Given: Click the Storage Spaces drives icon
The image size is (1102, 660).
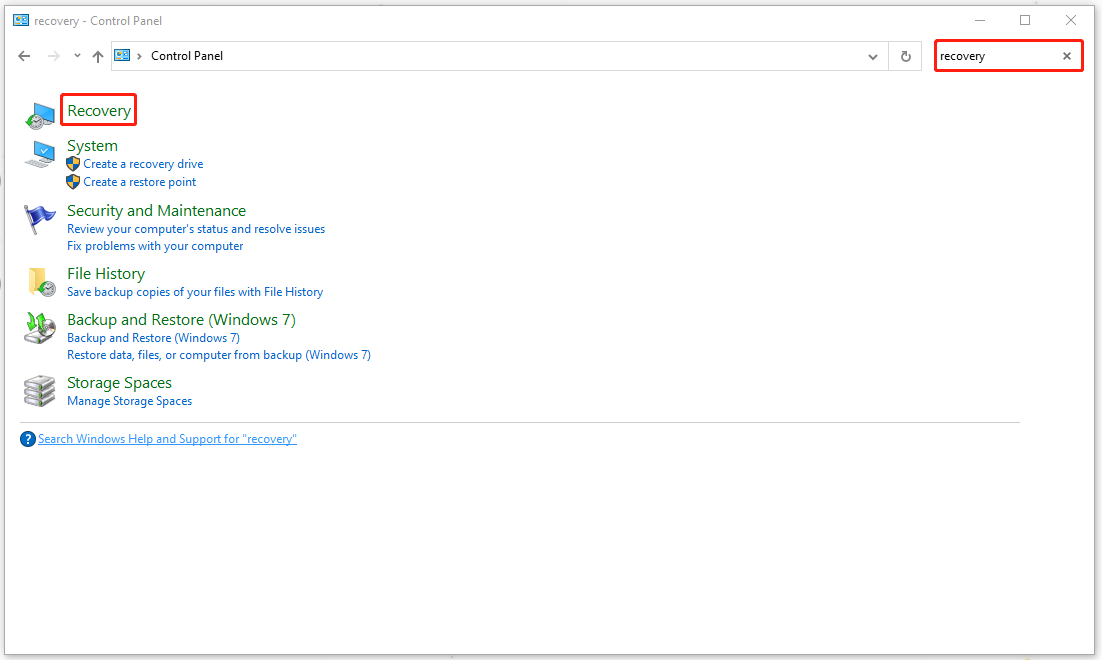Looking at the screenshot, I should click(x=40, y=391).
